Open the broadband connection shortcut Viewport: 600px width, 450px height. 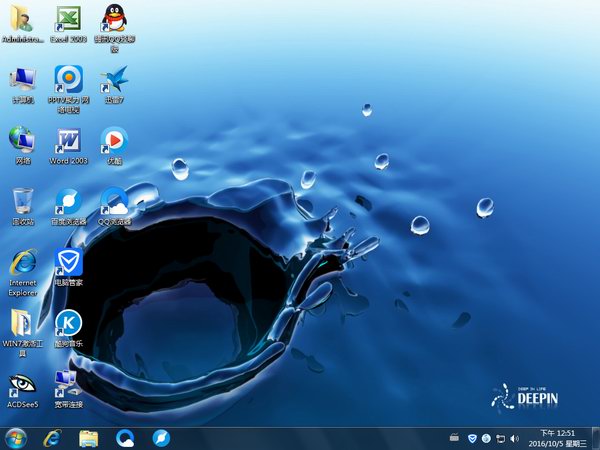coord(68,383)
